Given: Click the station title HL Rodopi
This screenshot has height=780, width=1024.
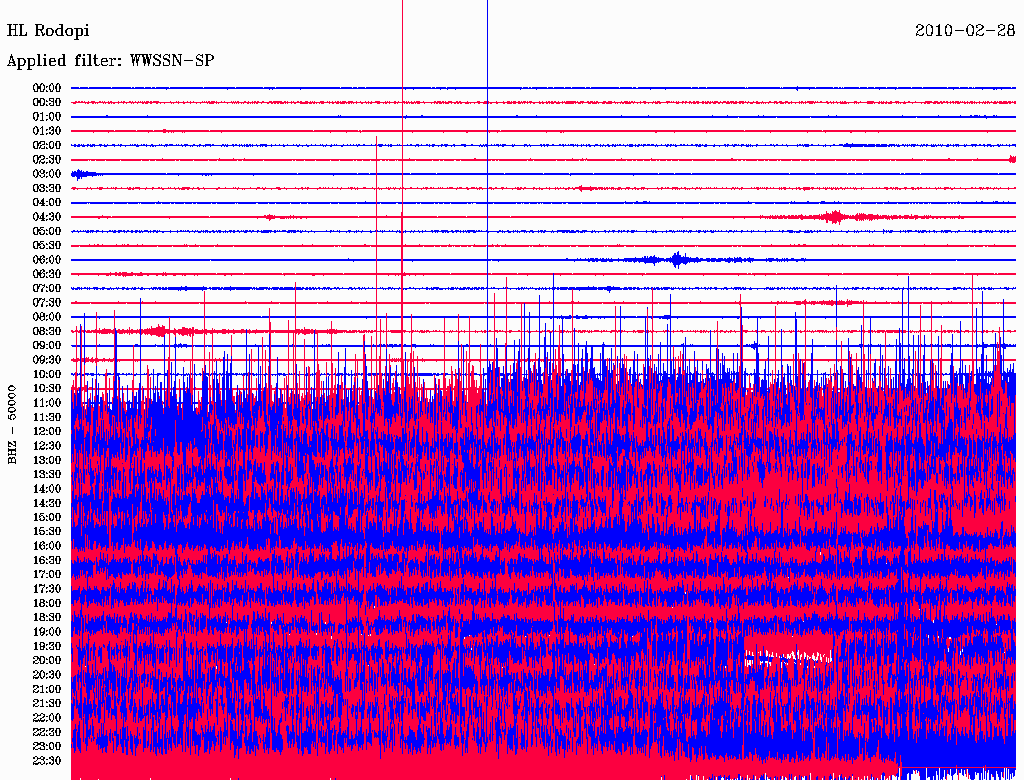Looking at the screenshot, I should pos(48,31).
